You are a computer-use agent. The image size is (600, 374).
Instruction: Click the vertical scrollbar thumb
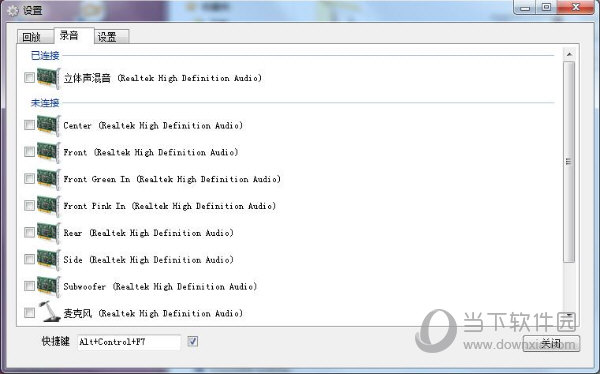coord(569,162)
